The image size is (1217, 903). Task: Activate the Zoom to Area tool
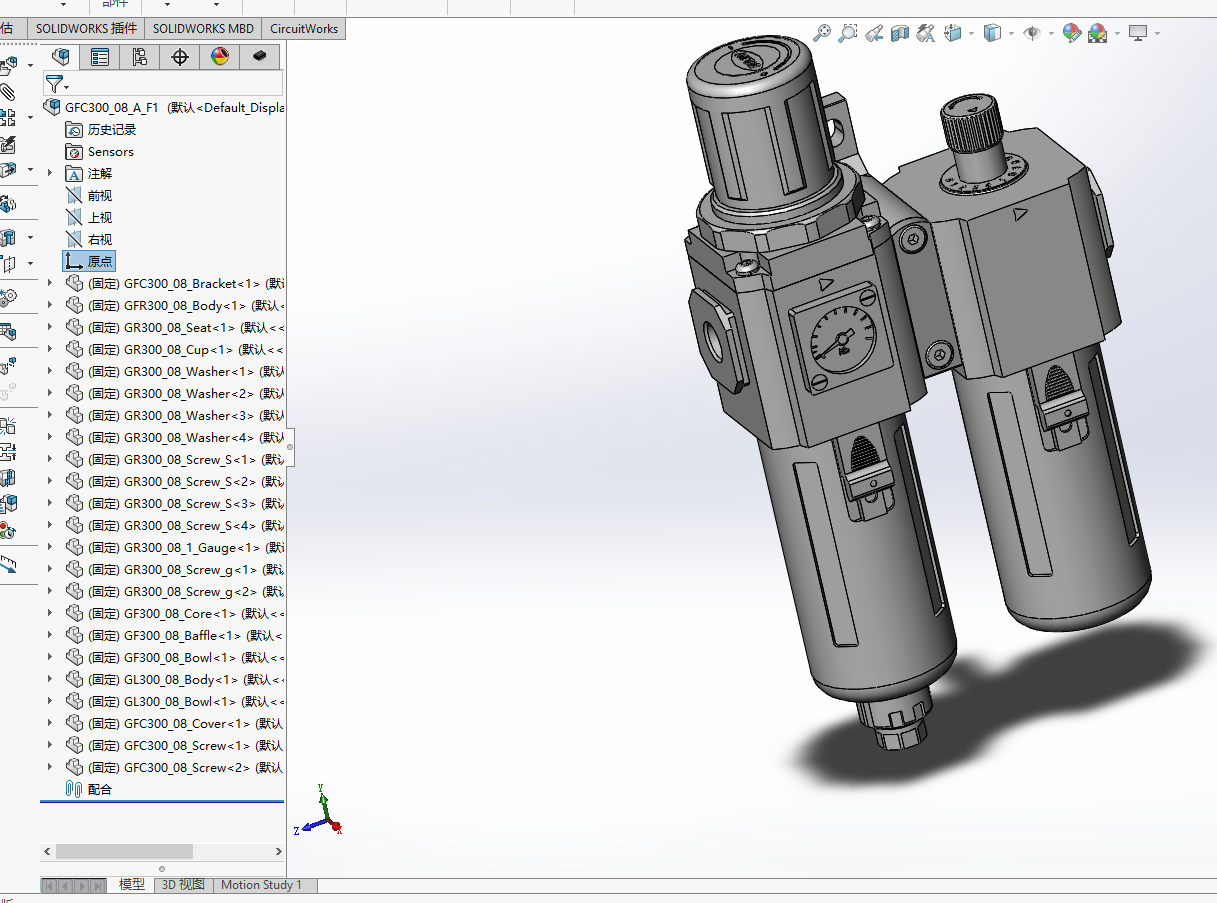pos(848,33)
